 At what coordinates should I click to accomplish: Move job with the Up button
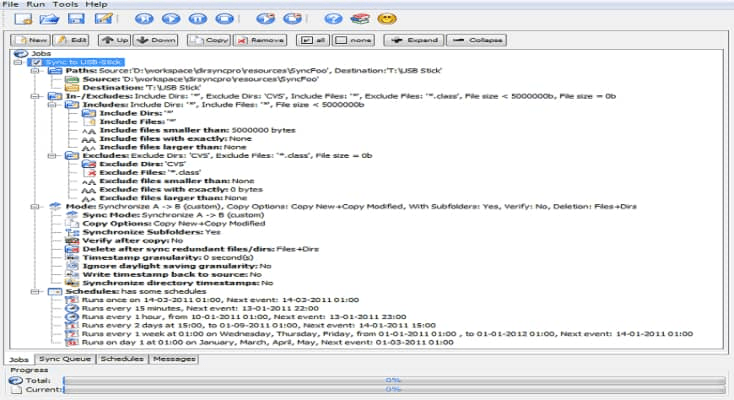[115, 40]
